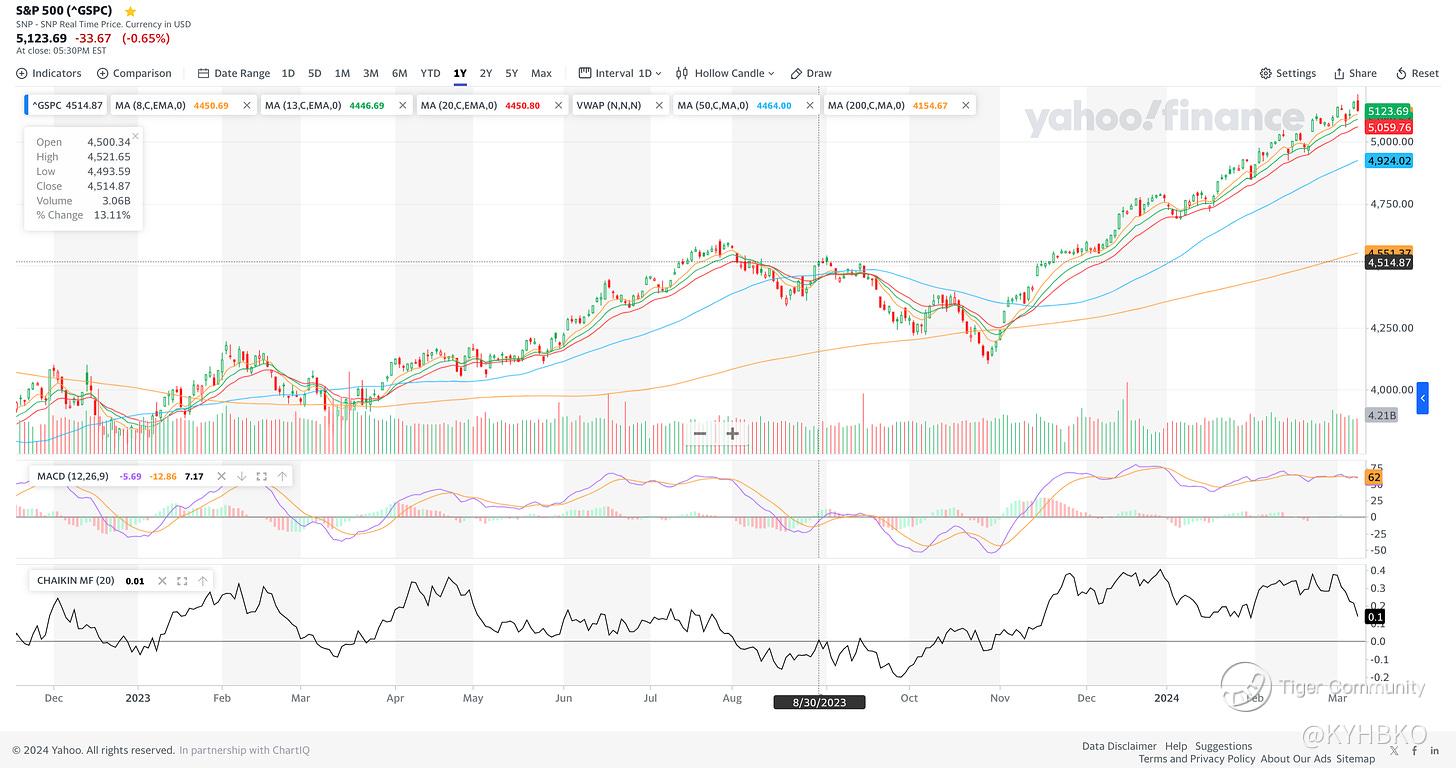Image resolution: width=1456 pixels, height=768 pixels.
Task: Select the 6M time range
Action: [x=399, y=73]
